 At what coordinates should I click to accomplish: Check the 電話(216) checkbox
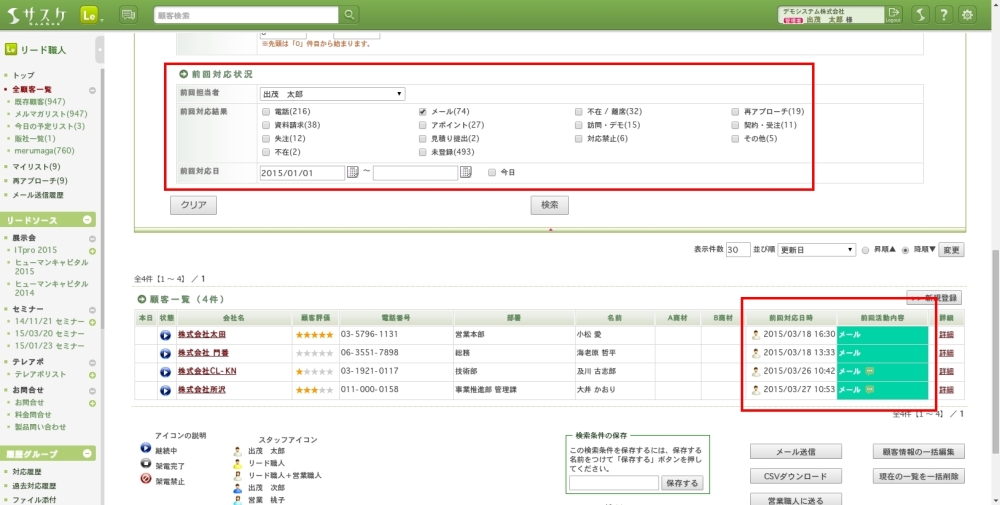[266, 111]
